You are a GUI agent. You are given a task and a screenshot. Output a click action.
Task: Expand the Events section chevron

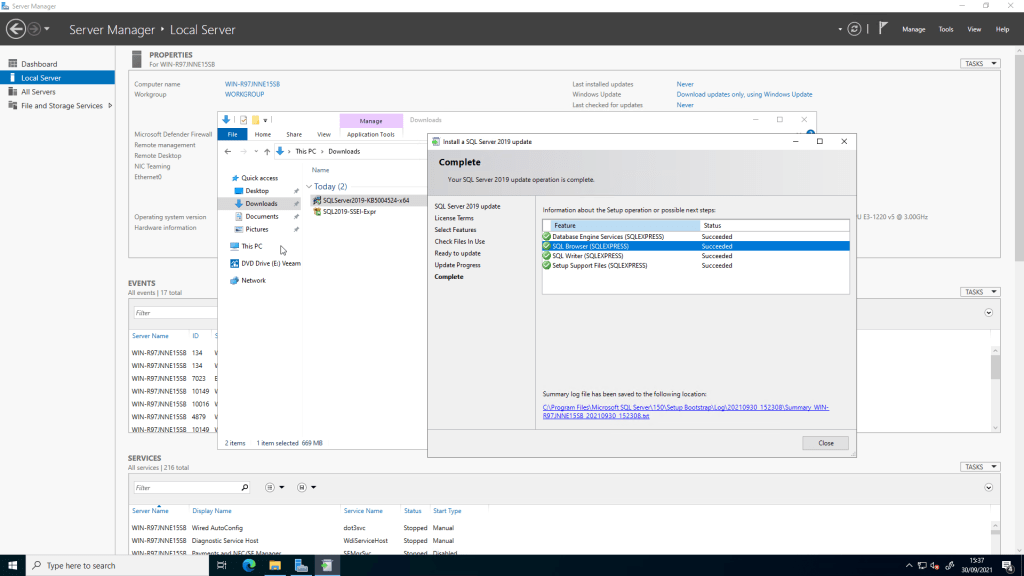click(x=989, y=313)
